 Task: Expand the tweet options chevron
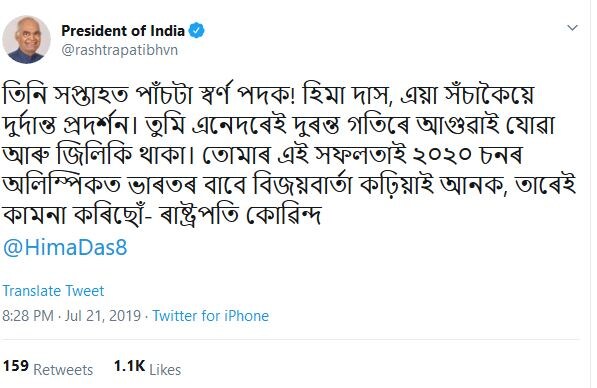pyautogui.click(x=572, y=28)
